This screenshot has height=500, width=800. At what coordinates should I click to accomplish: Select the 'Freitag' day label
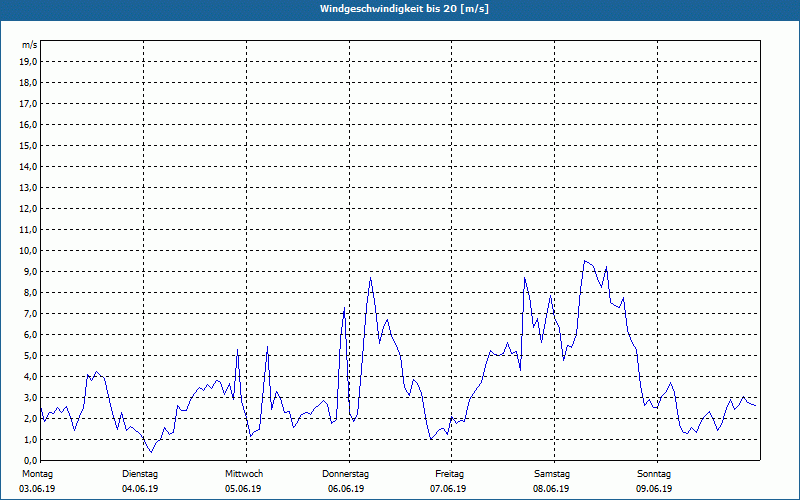point(449,474)
